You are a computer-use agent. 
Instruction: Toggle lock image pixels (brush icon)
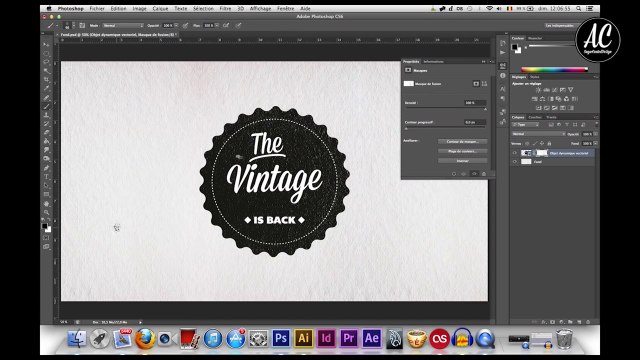pos(534,144)
